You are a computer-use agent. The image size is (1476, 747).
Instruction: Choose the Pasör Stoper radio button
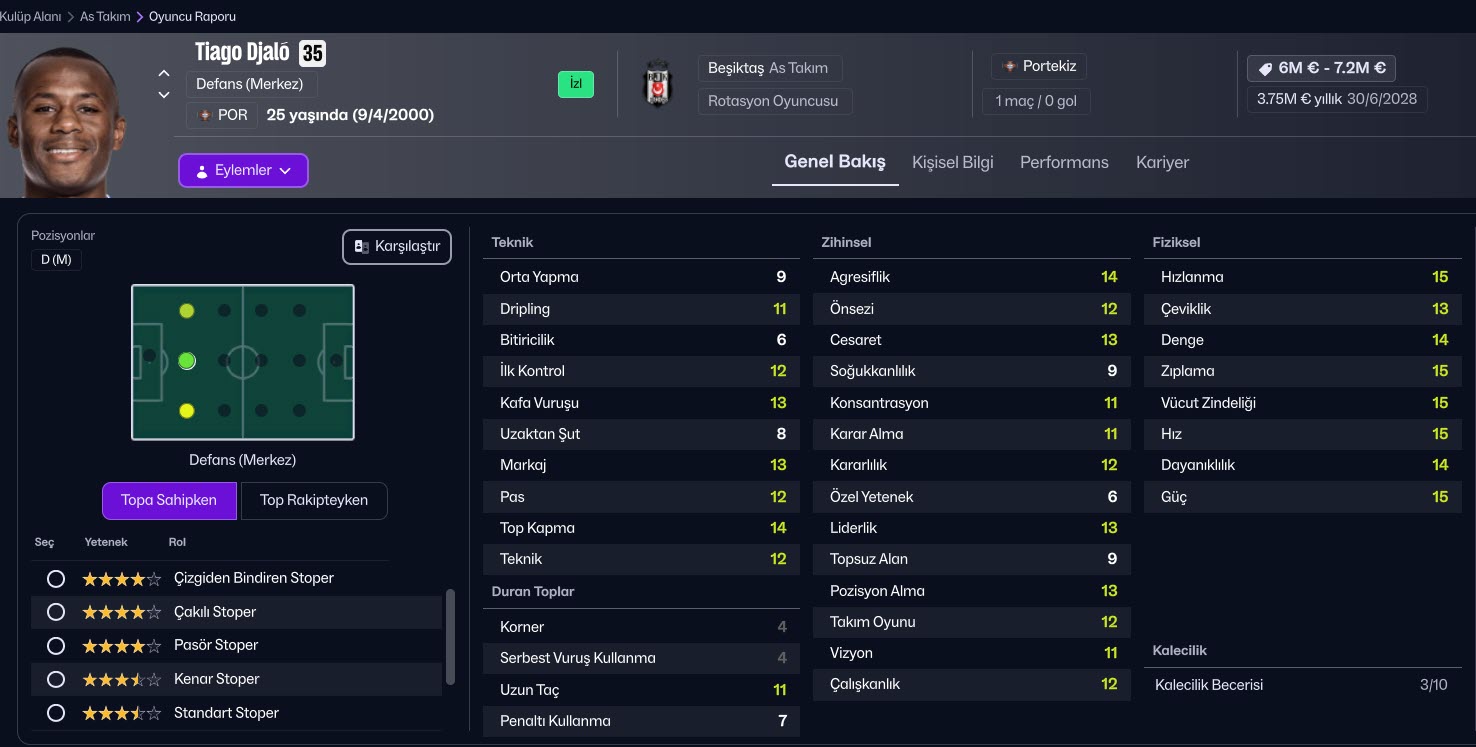click(x=56, y=645)
